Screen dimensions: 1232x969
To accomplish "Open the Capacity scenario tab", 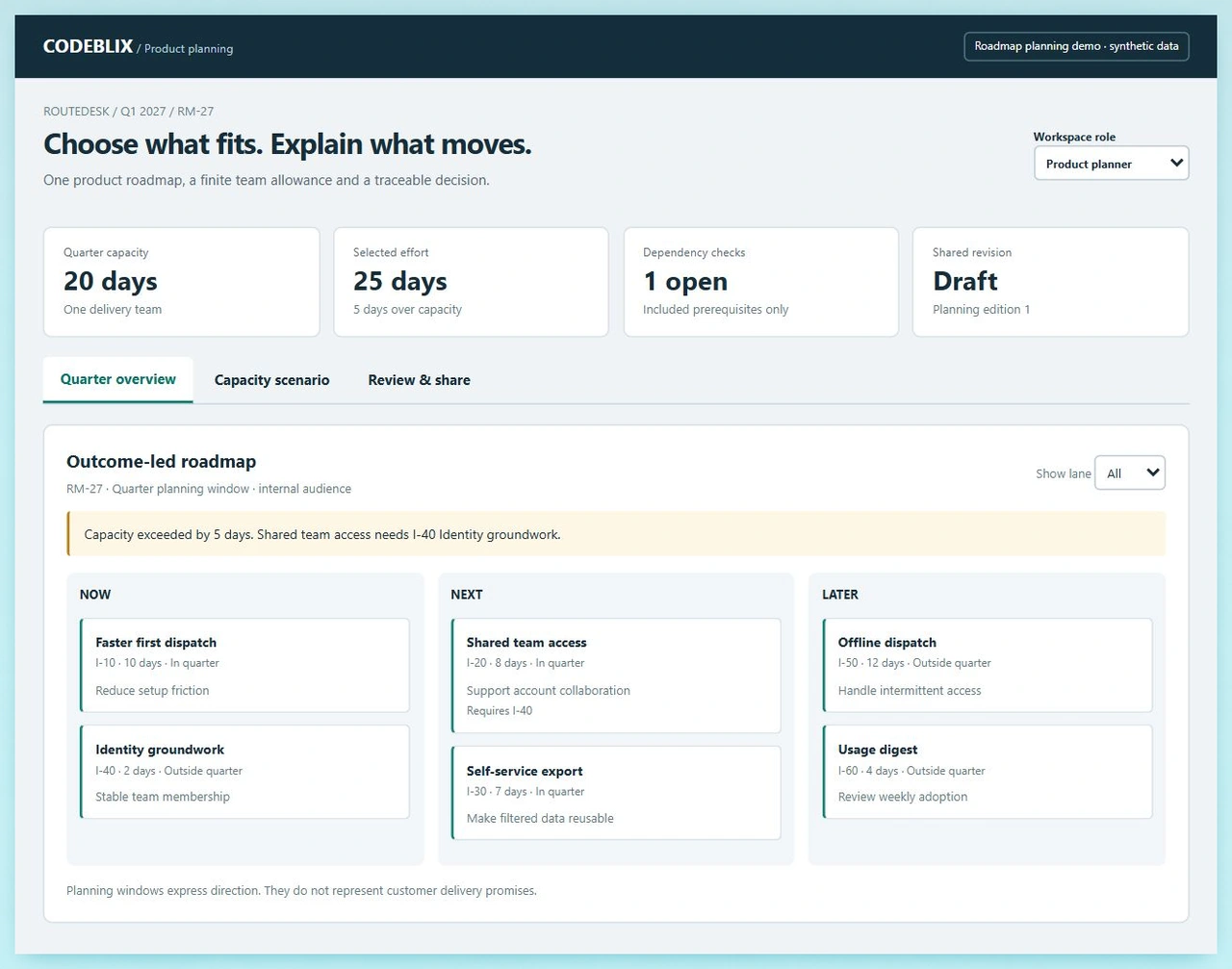I will [271, 380].
